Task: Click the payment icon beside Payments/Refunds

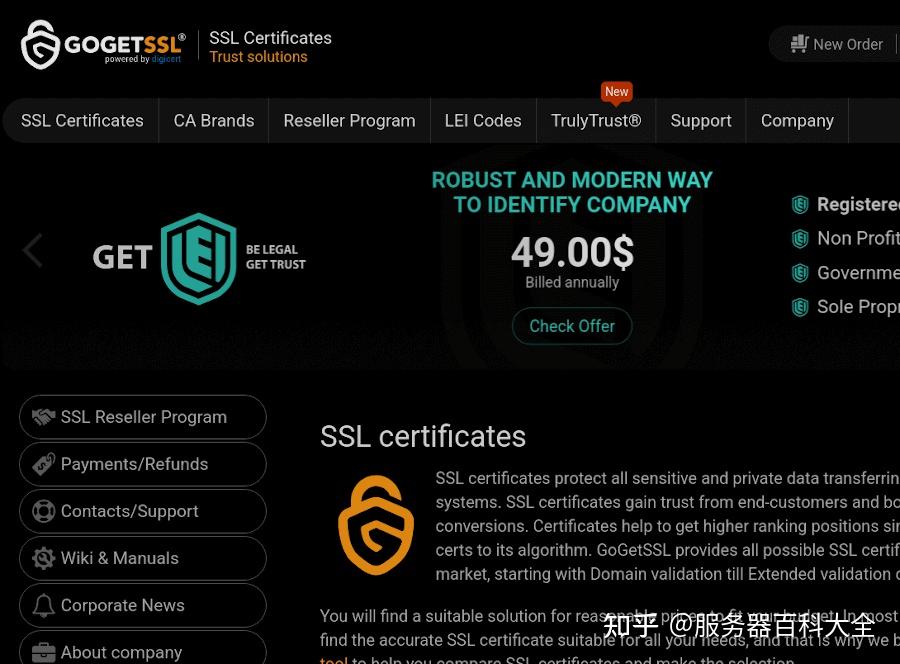Action: [x=43, y=464]
